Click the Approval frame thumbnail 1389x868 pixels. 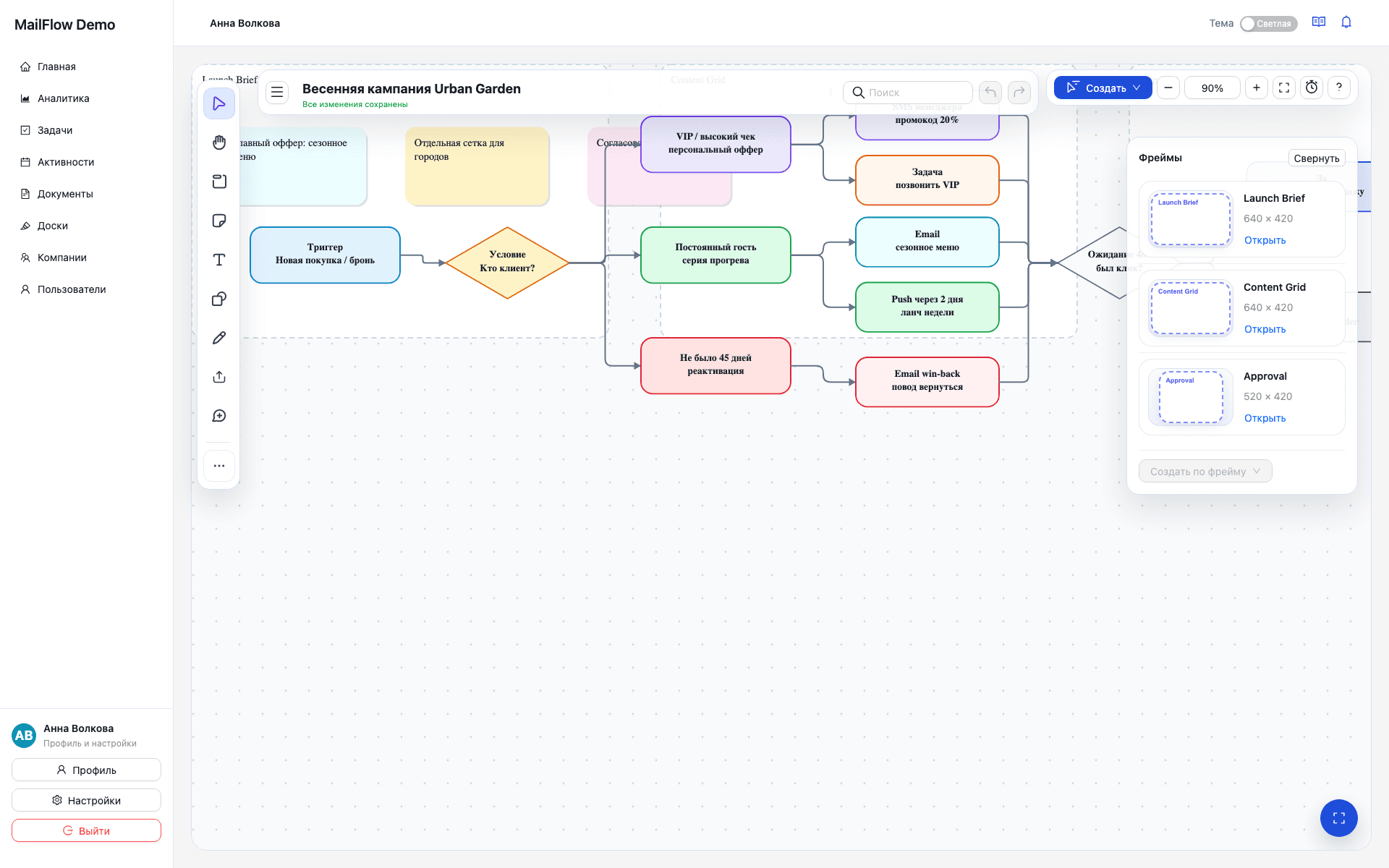coord(1191,397)
